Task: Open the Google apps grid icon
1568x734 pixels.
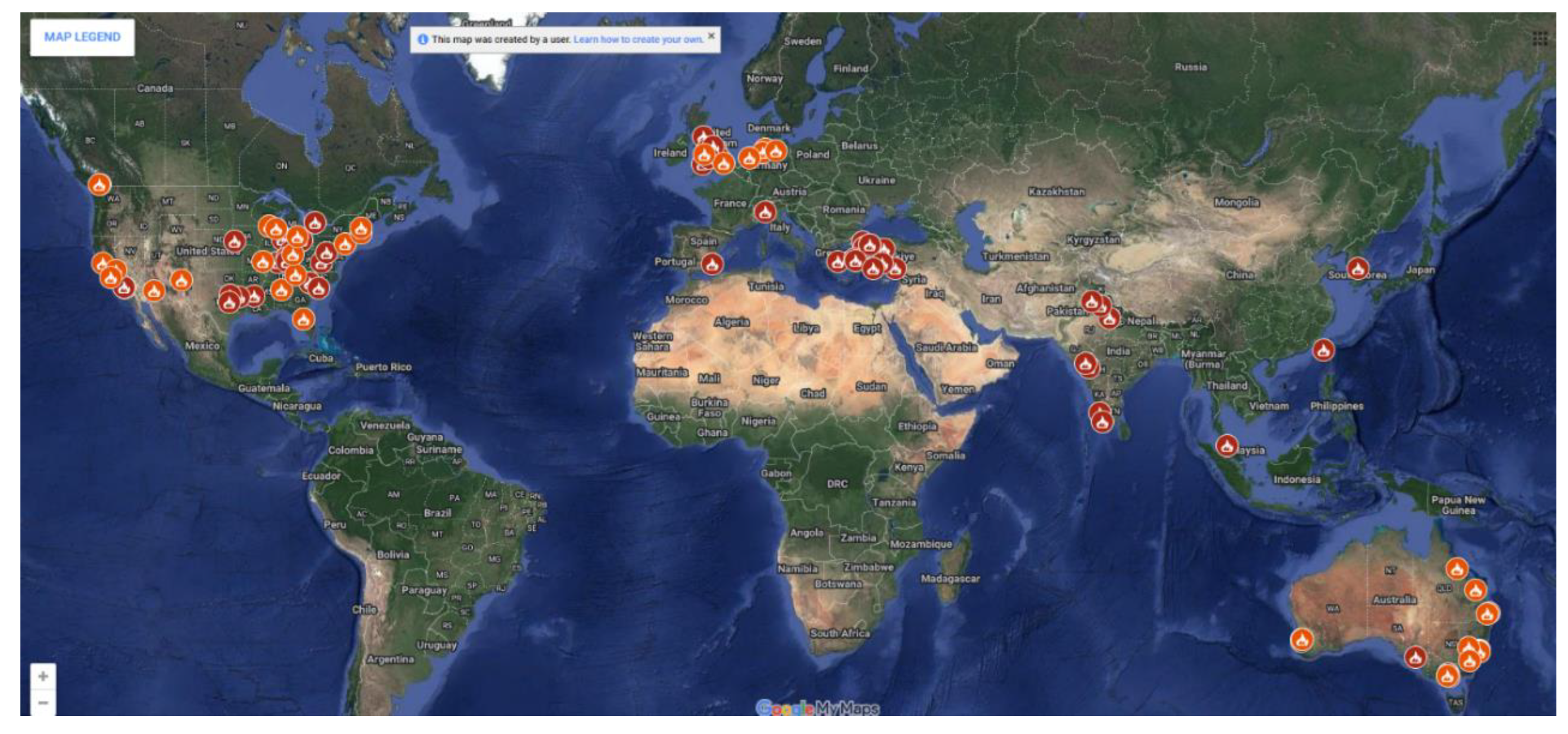Action: (1540, 40)
